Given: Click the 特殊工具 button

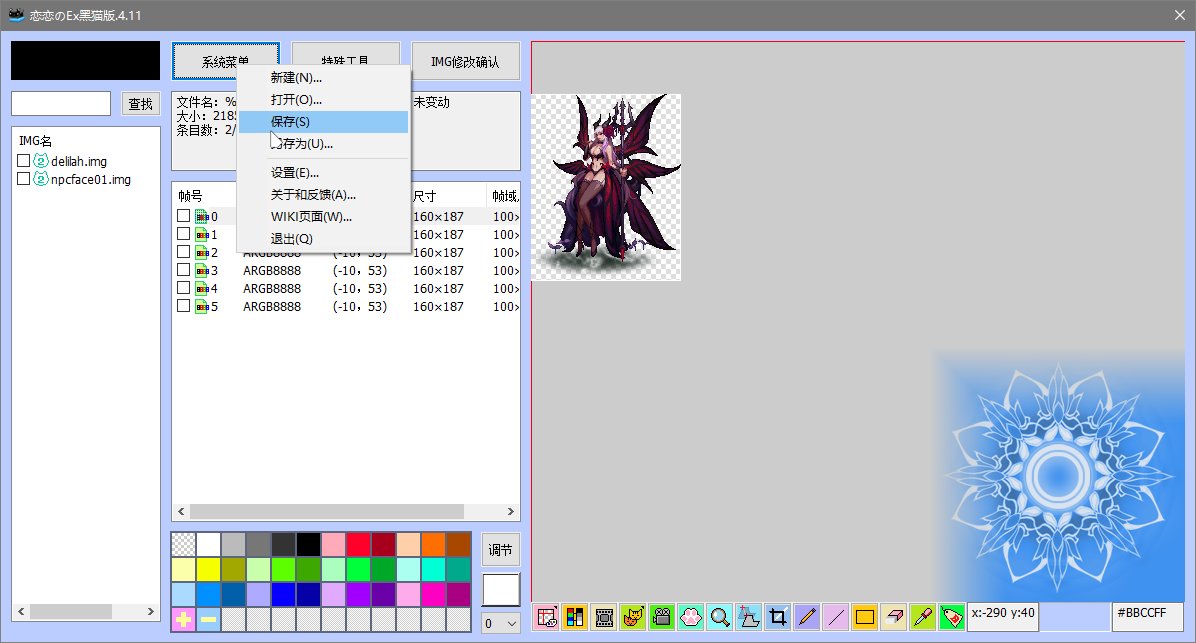Looking at the screenshot, I should click(346, 61).
